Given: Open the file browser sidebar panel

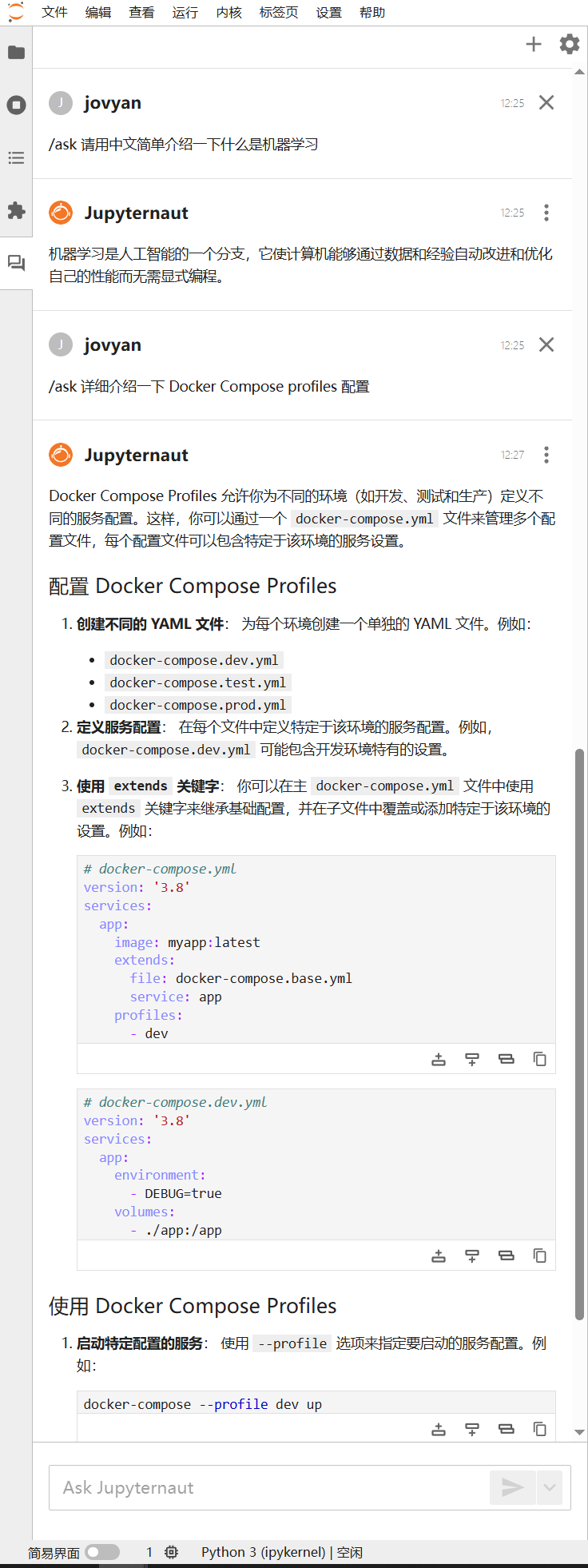Looking at the screenshot, I should (16, 53).
